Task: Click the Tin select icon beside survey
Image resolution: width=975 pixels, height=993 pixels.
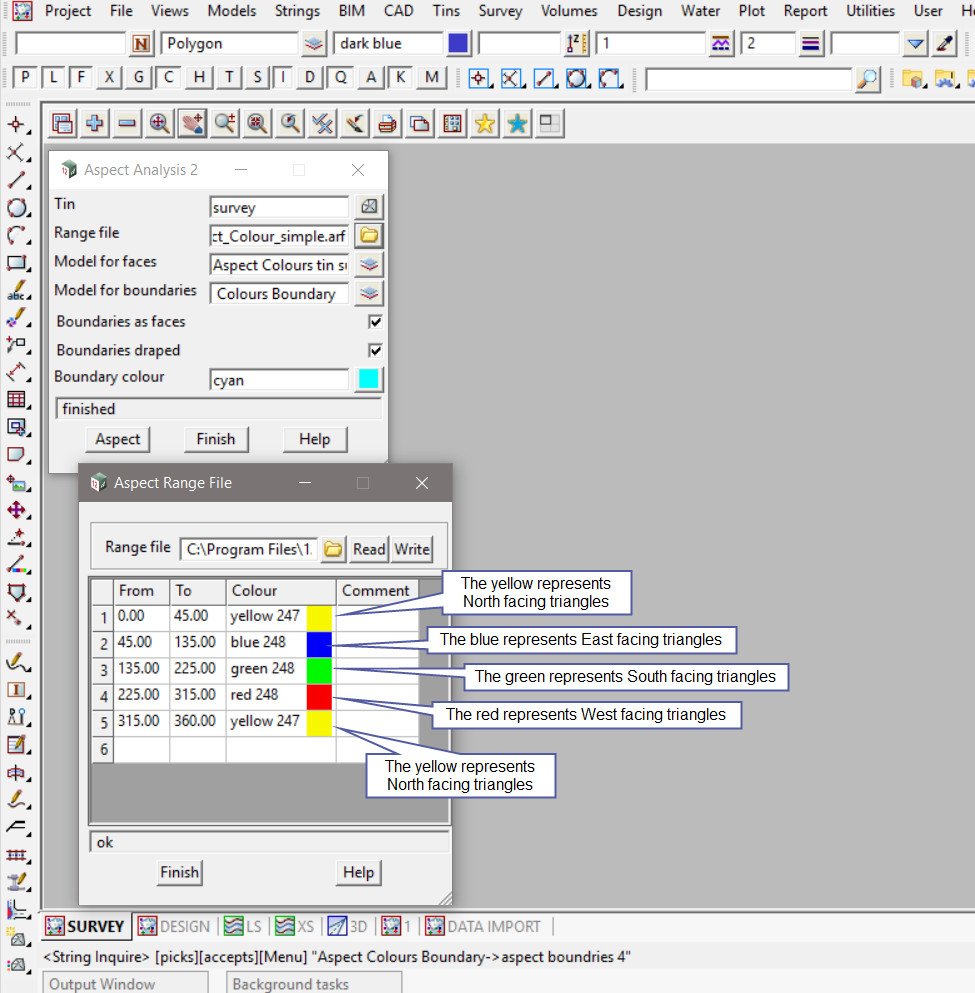Action: coord(370,207)
